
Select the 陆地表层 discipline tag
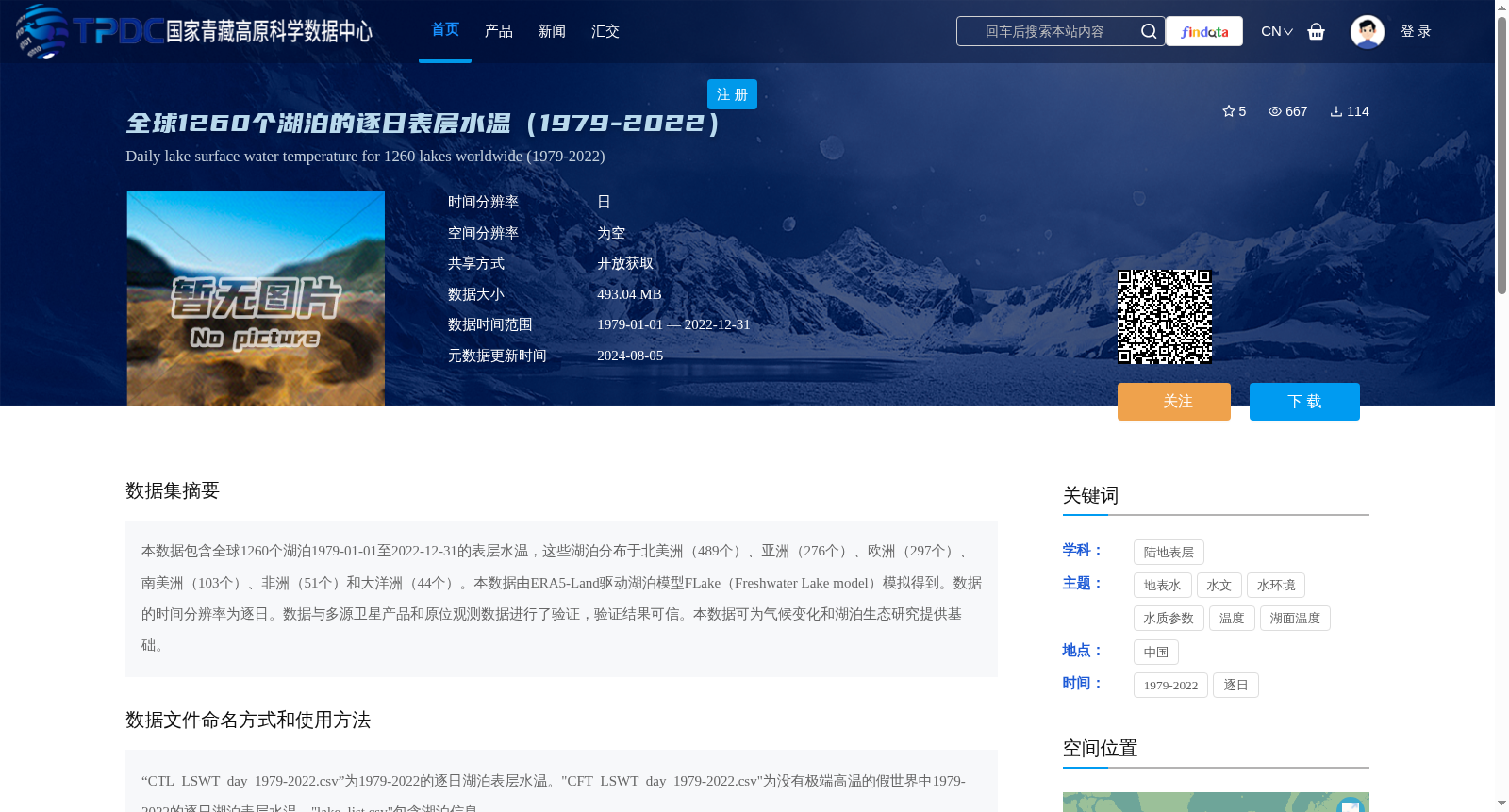[1169, 553]
